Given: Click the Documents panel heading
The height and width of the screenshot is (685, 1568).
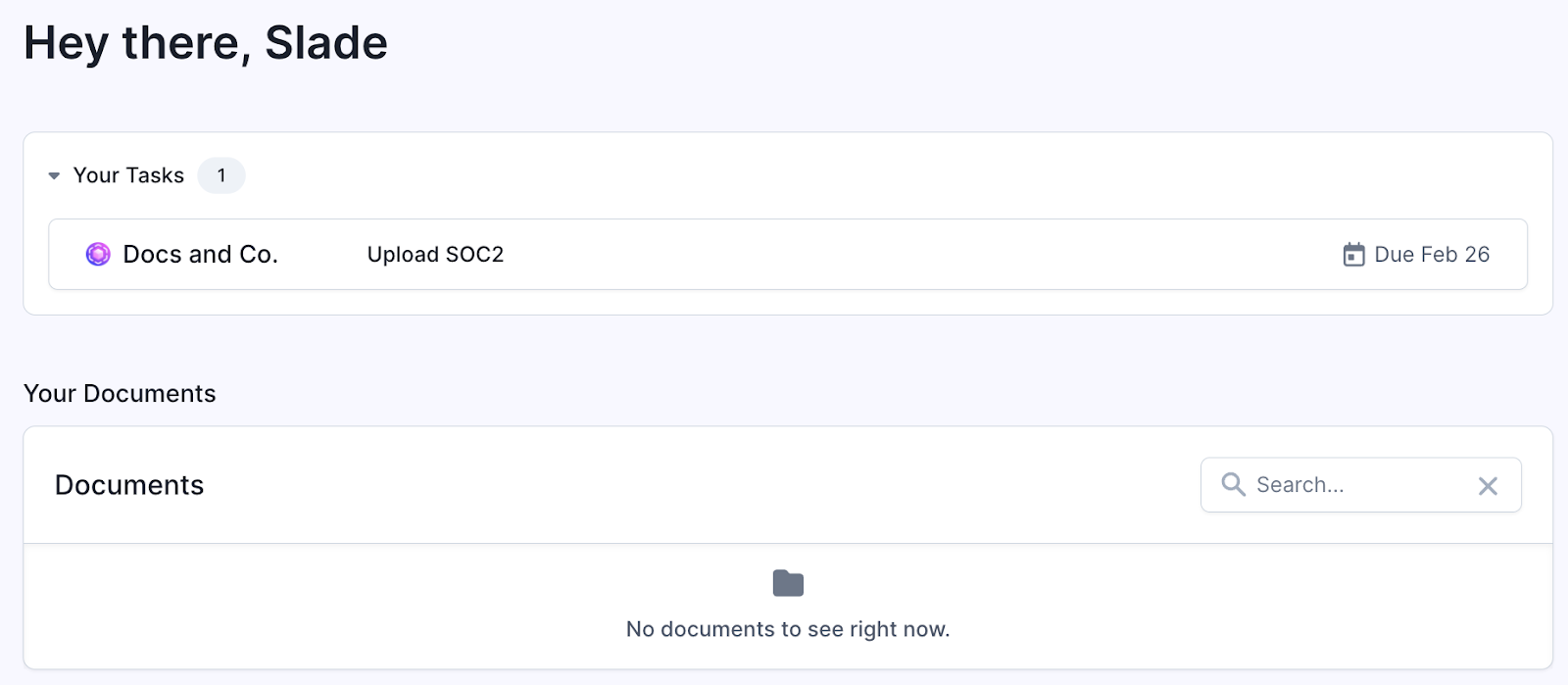Looking at the screenshot, I should point(129,485).
